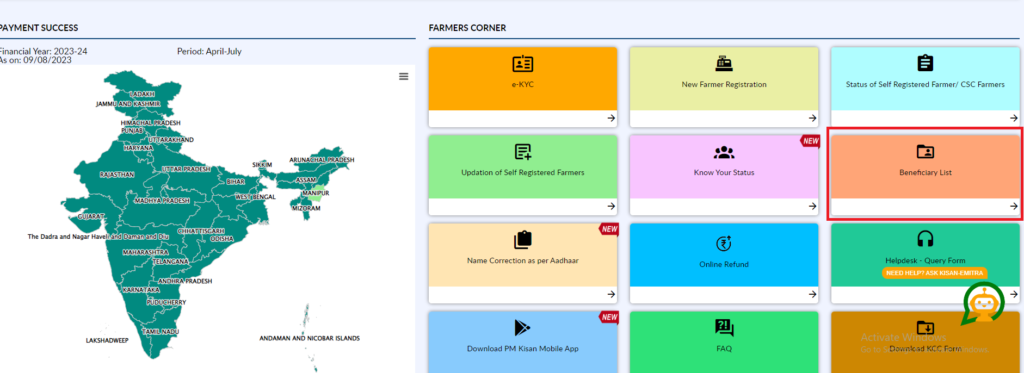Click the Need Help? Ask Kisan-eMitra badge
The image size is (1024, 373).
pyautogui.click(x=934, y=273)
